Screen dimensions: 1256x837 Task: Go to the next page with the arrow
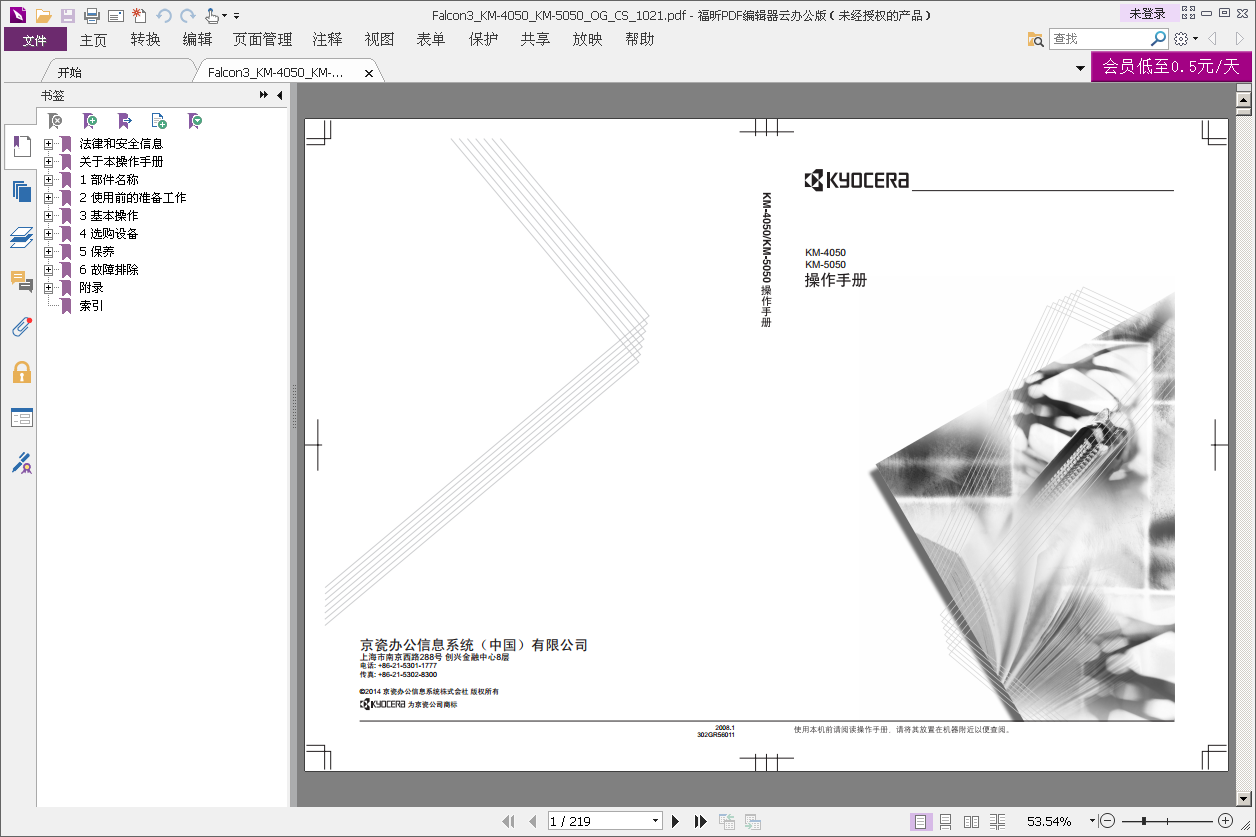click(x=675, y=821)
